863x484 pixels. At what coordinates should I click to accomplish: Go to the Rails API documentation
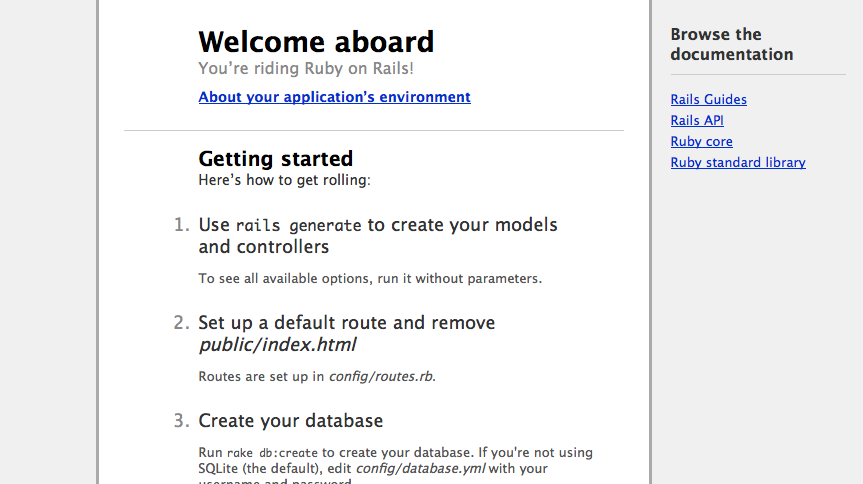pyautogui.click(x=696, y=120)
